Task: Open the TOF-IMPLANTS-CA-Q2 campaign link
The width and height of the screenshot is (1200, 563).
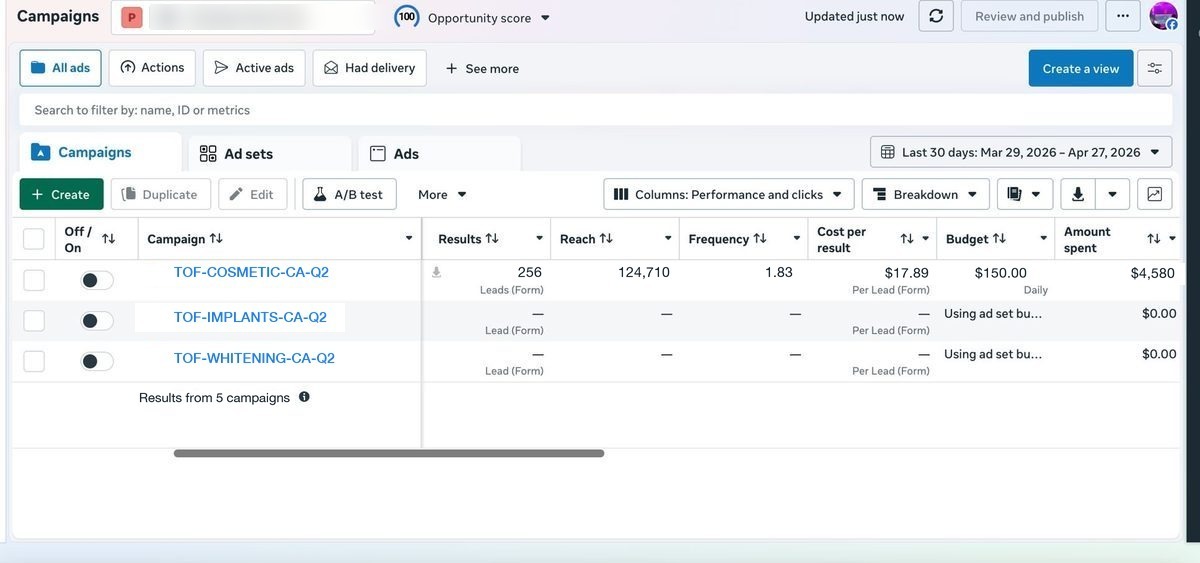Action: click(x=250, y=317)
